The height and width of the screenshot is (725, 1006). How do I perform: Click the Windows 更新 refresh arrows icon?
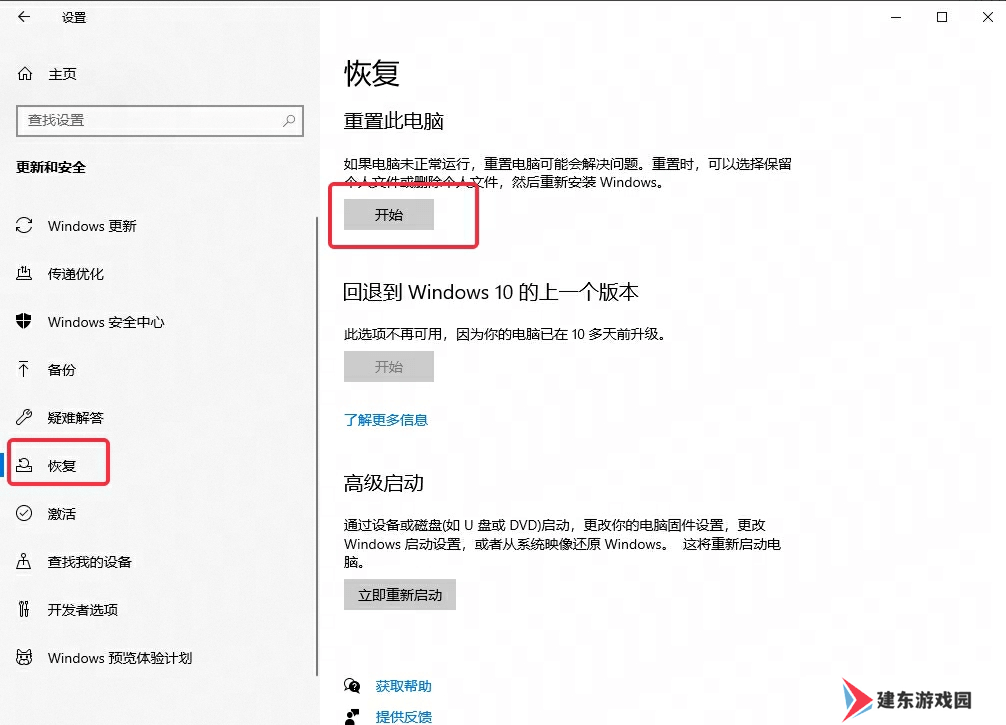[24, 226]
